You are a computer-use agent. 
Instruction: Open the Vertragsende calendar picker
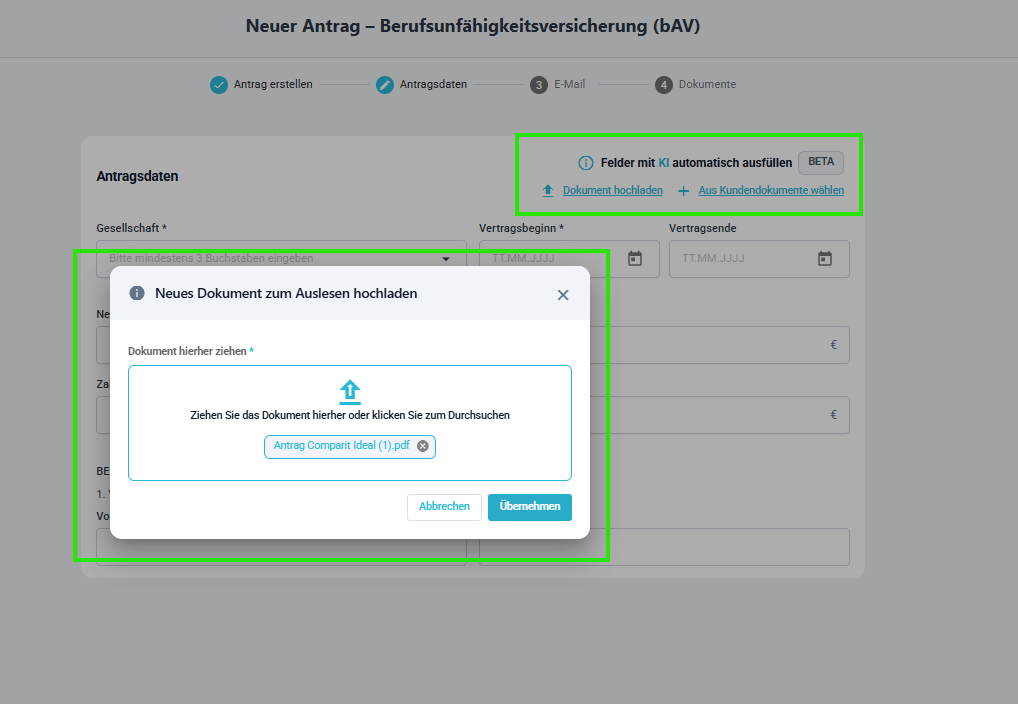coord(825,259)
